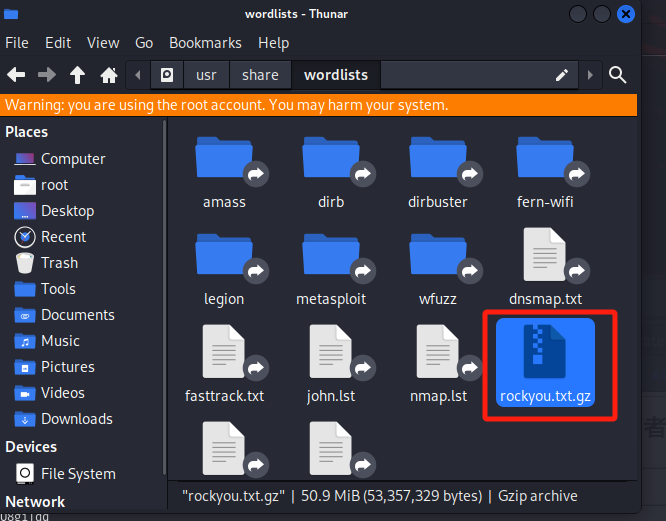Open Videos in Places sidebar

(x=49, y=393)
